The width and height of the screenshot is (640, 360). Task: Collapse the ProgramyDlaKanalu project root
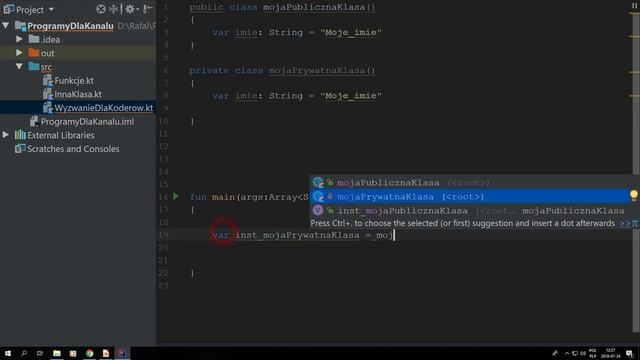tap(6, 26)
